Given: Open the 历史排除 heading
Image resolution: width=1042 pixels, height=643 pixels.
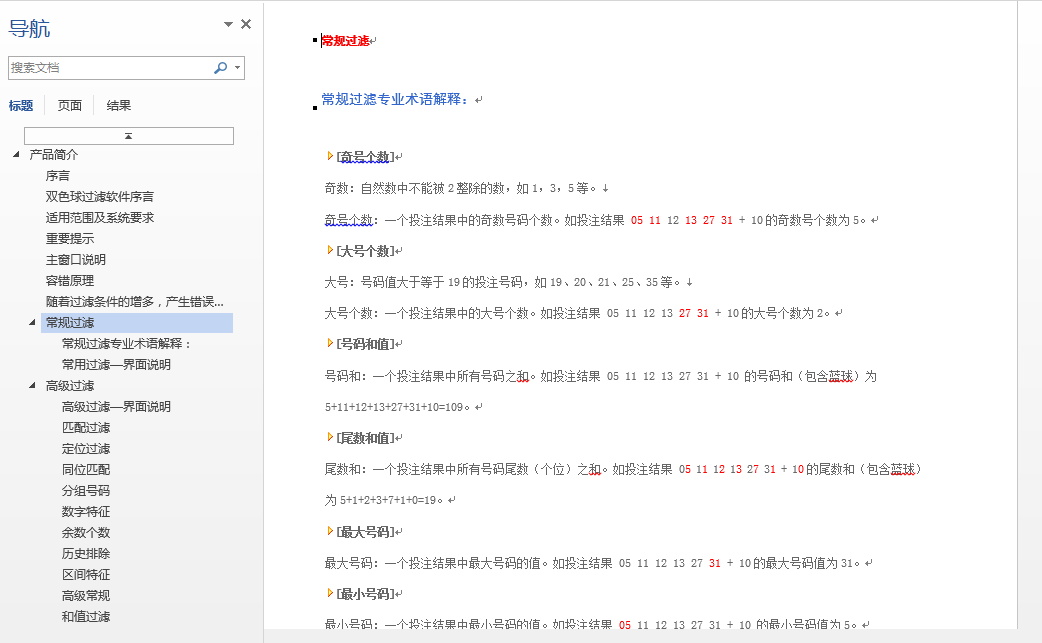Looking at the screenshot, I should coord(86,554).
